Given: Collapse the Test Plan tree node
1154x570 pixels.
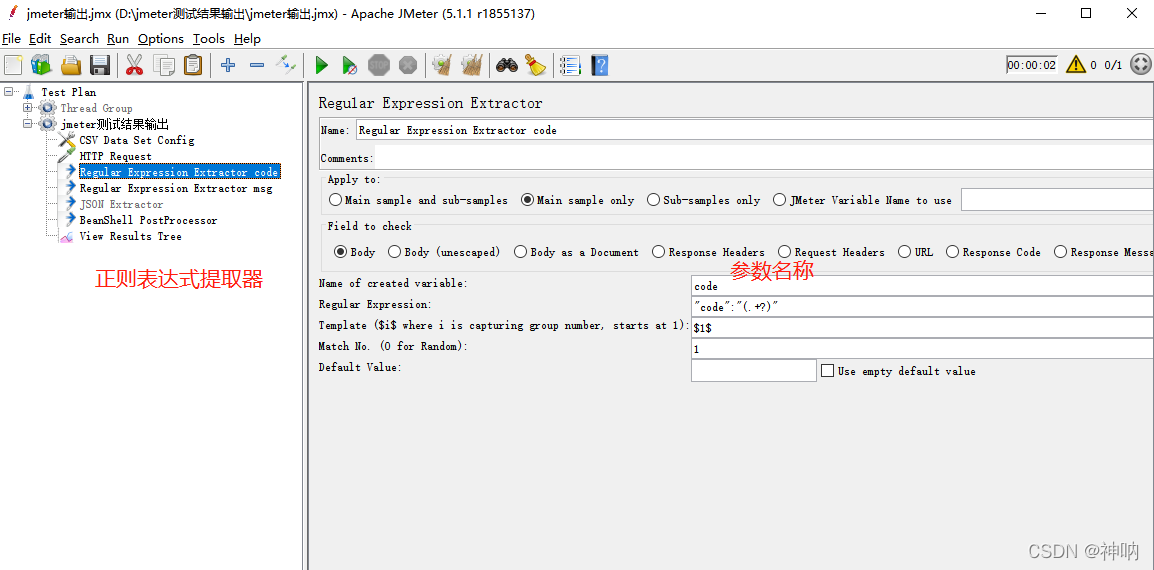Looking at the screenshot, I should pyautogui.click(x=8, y=92).
